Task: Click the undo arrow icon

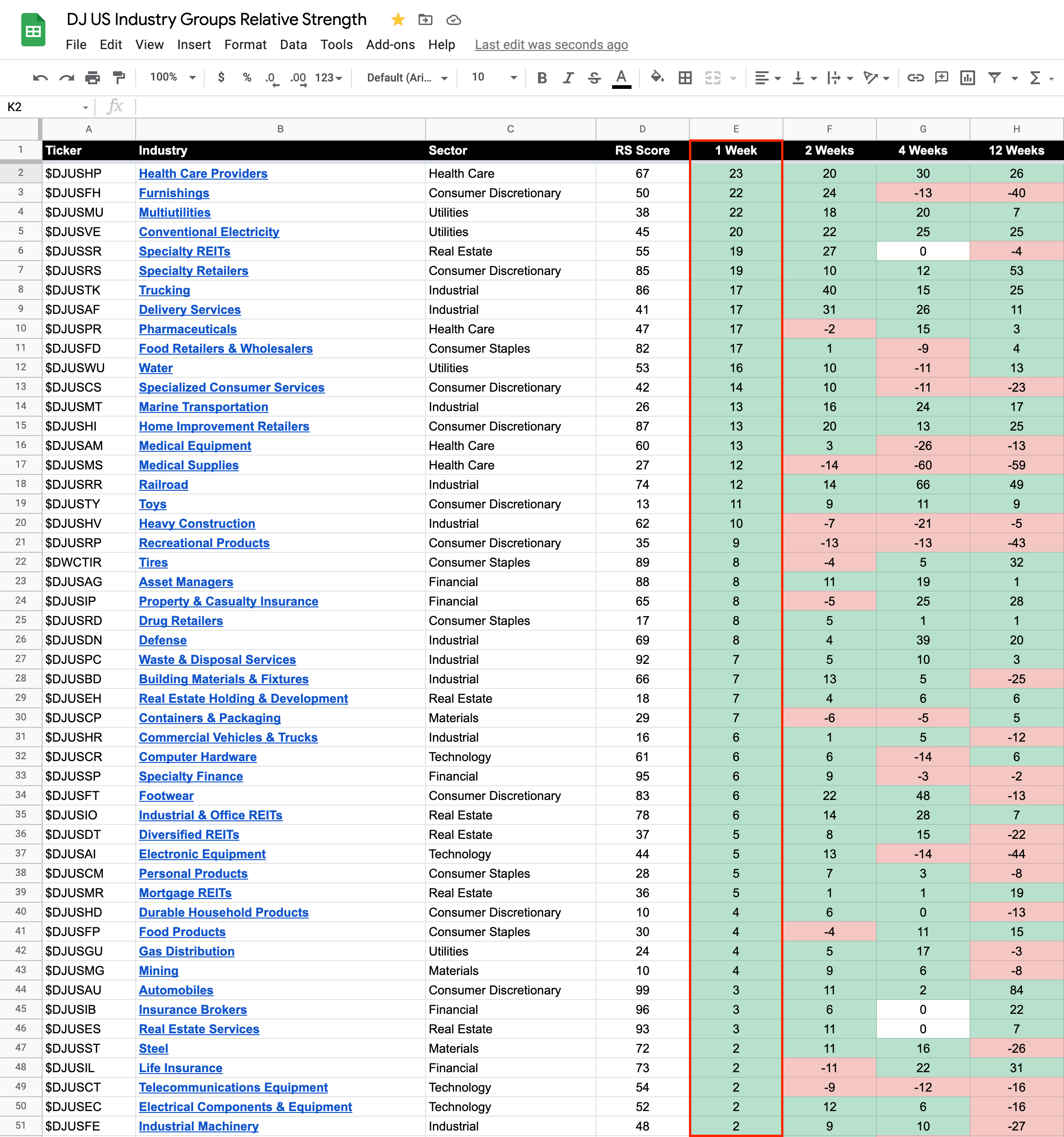Action: pyautogui.click(x=40, y=78)
